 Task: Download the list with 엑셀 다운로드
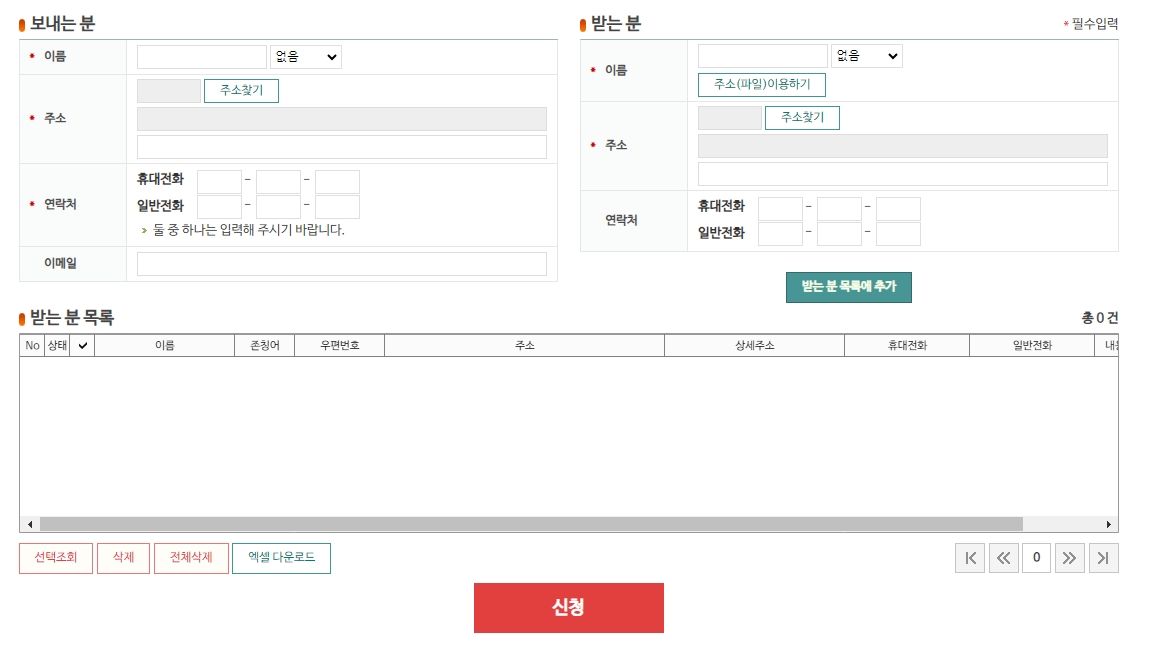[x=281, y=558]
